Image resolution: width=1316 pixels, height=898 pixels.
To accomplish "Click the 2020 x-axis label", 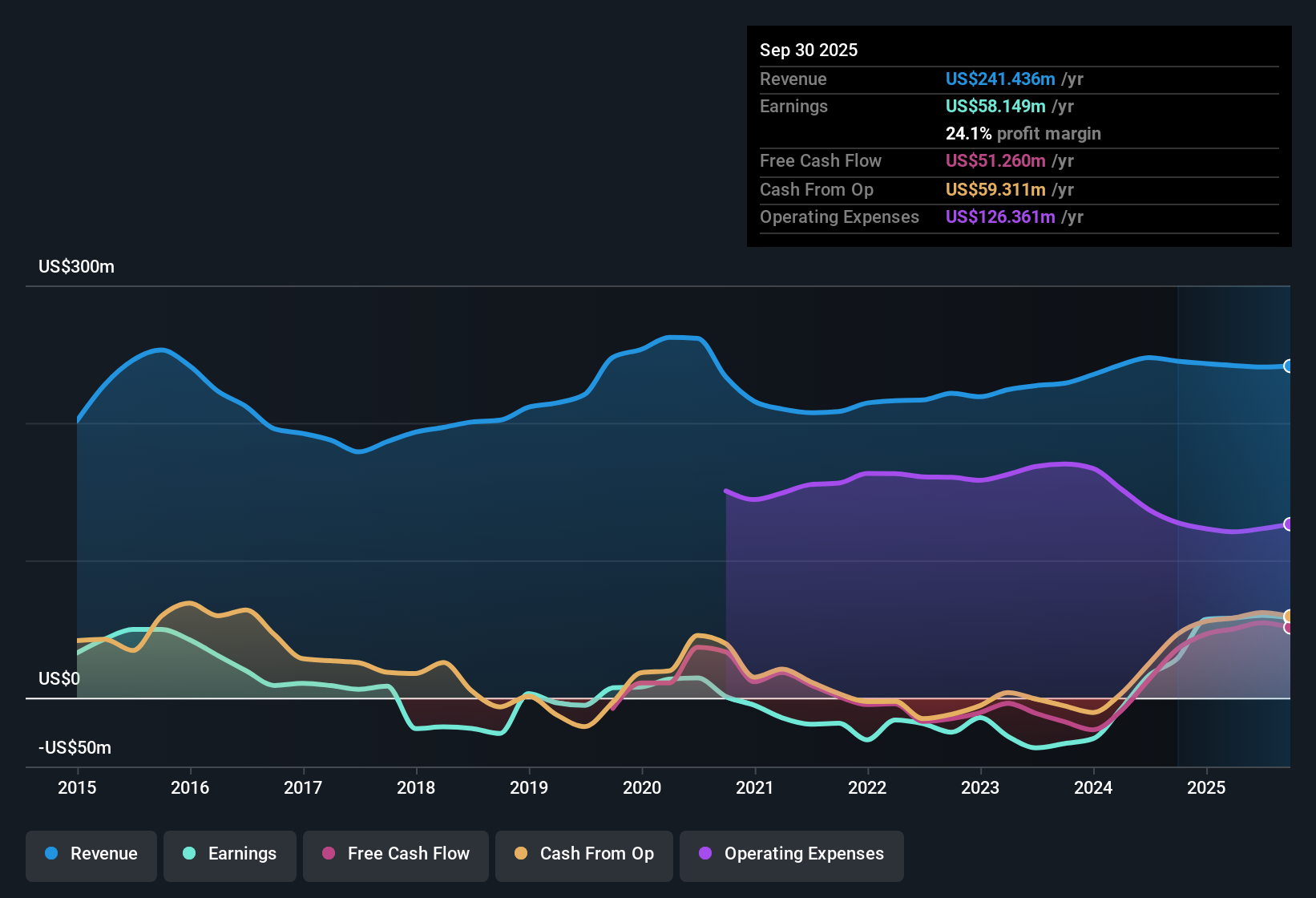I will point(642,787).
